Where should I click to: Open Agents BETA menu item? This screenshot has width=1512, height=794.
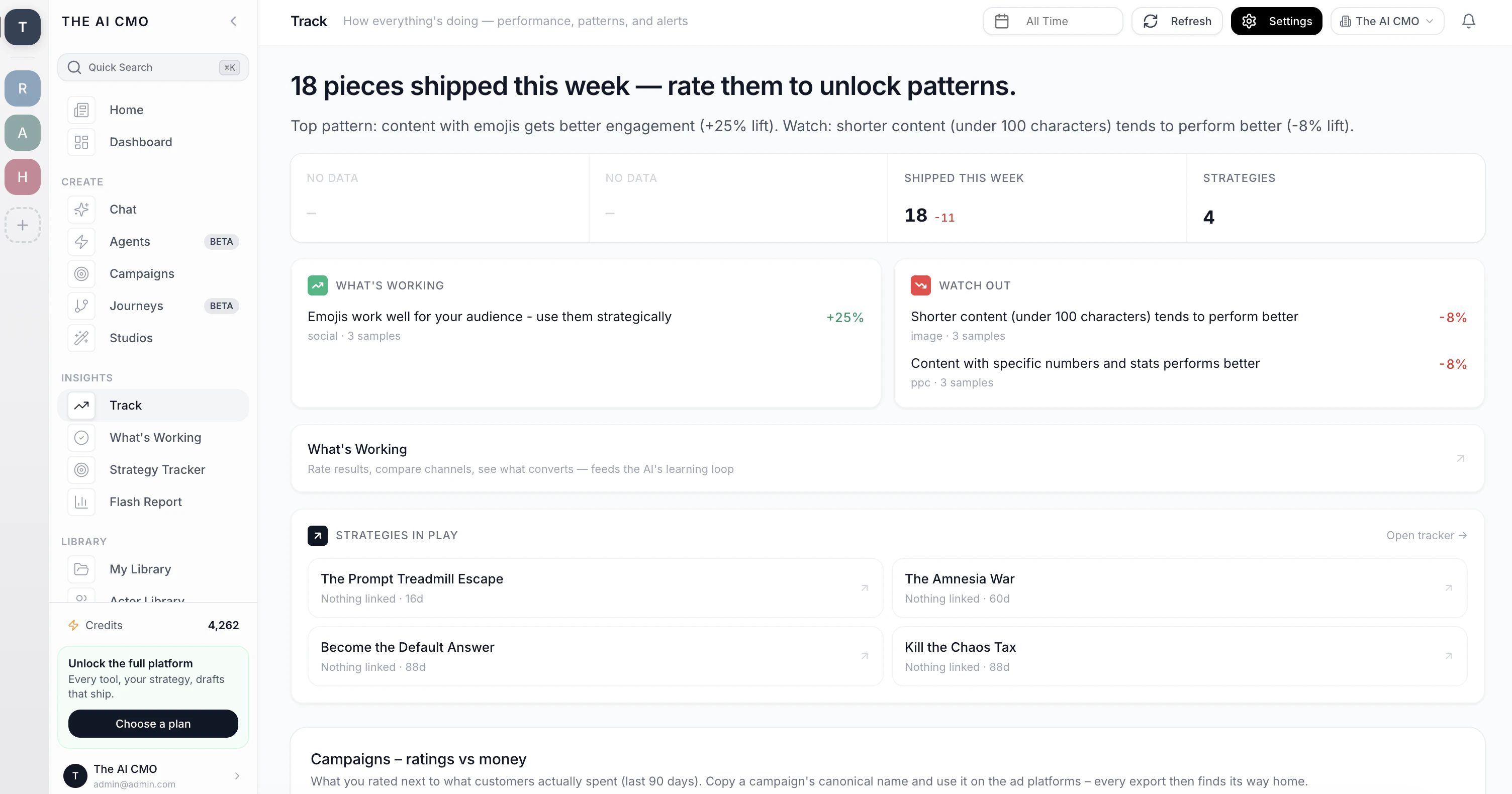coord(153,242)
